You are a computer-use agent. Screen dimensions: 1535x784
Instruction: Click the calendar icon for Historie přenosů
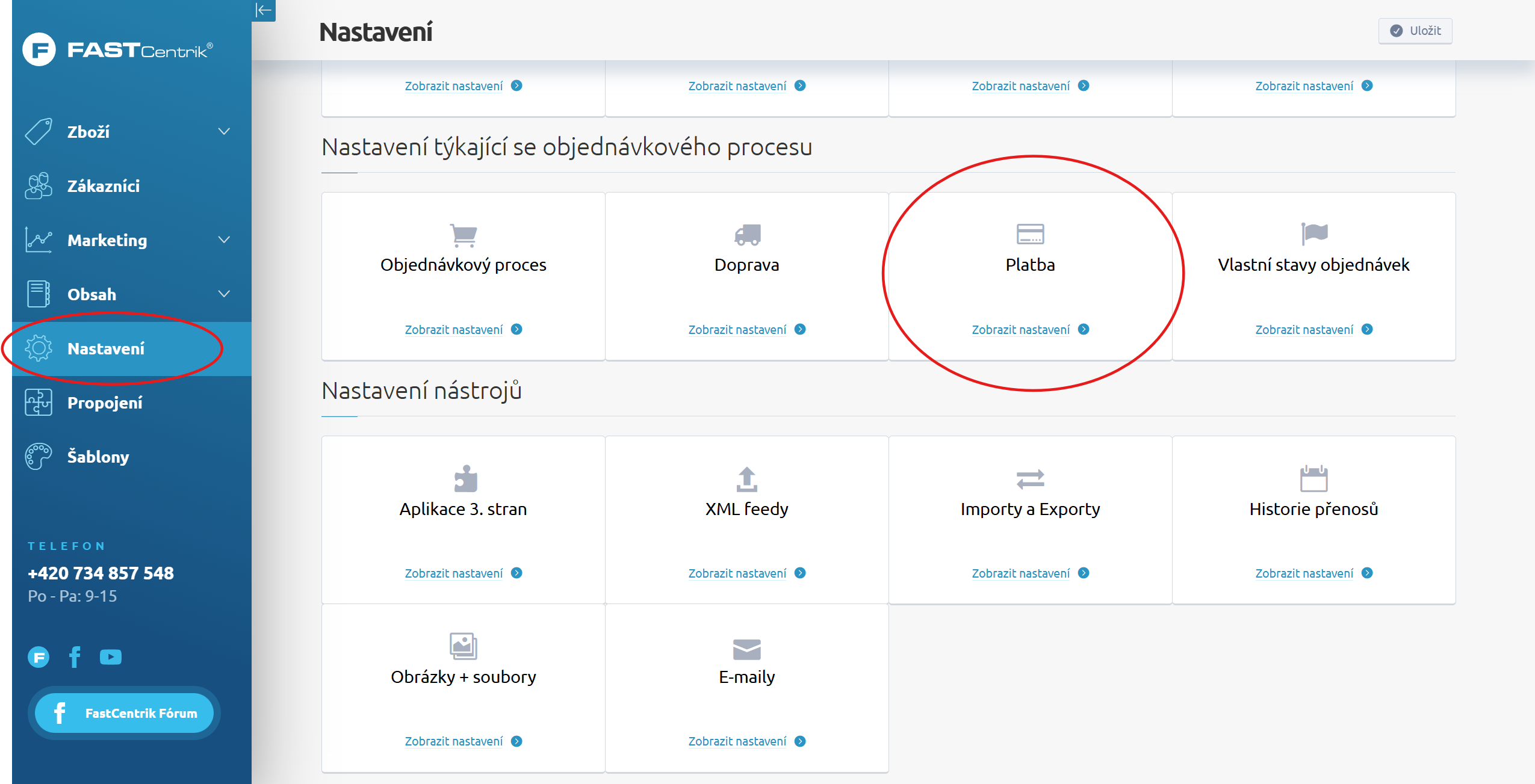coord(1313,479)
